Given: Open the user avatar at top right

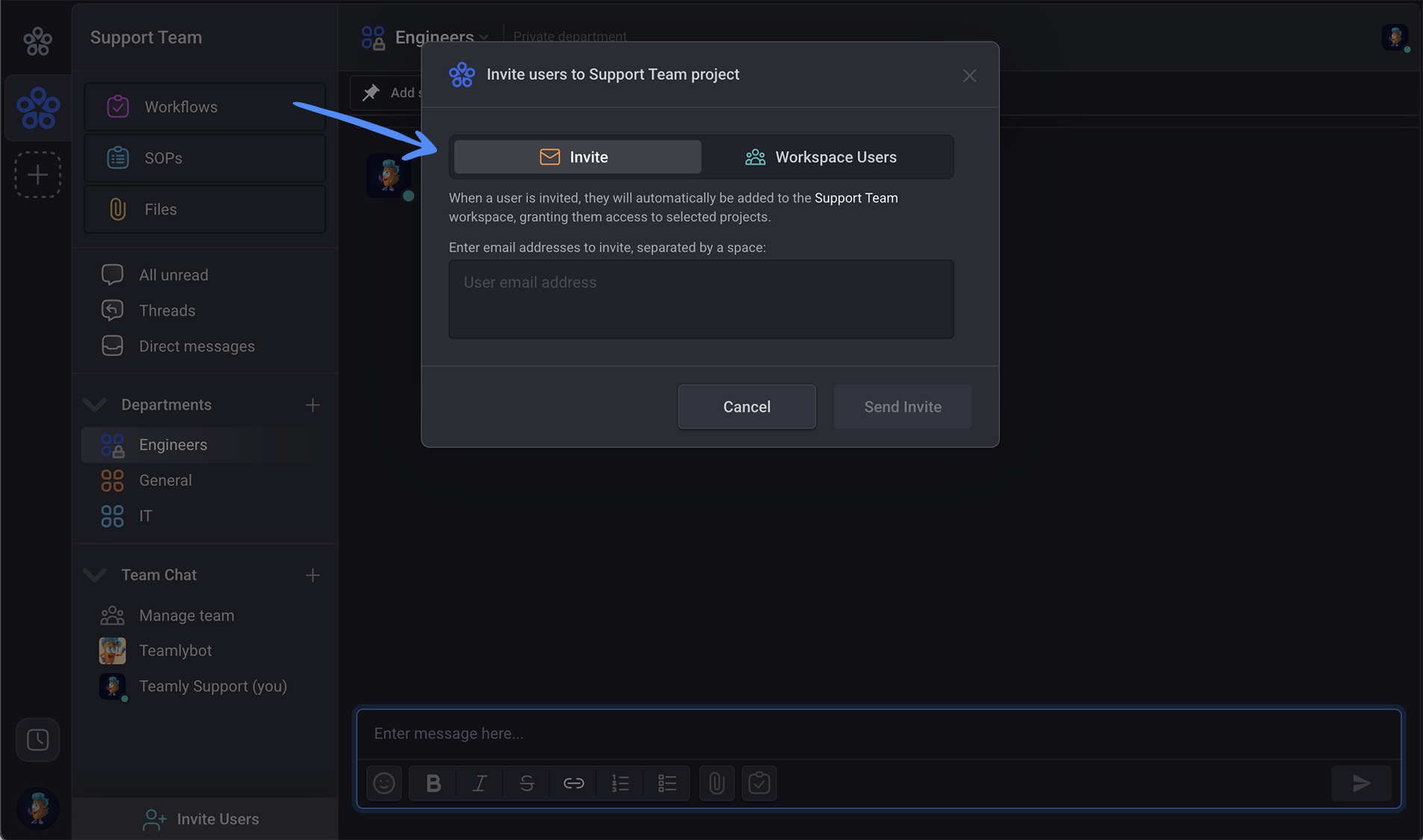Looking at the screenshot, I should point(1395,37).
